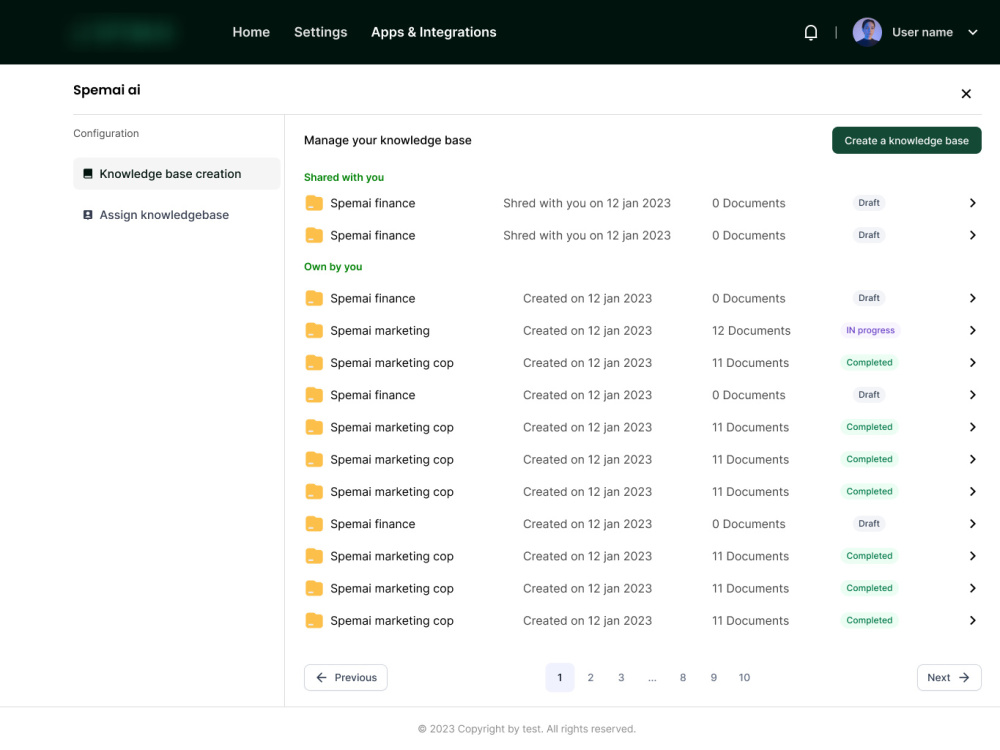
Task: Click the Assign knowledgebase contact icon
Action: pos(88,215)
